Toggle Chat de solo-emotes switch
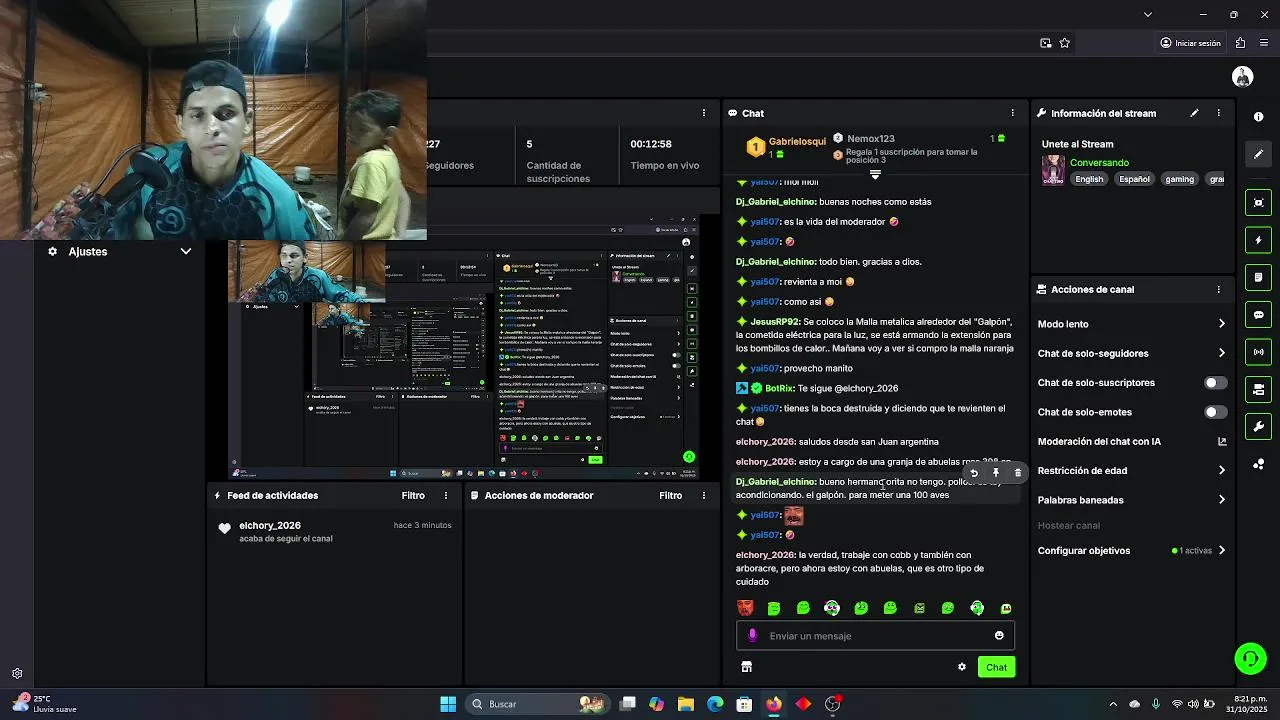 pyautogui.click(x=1215, y=412)
